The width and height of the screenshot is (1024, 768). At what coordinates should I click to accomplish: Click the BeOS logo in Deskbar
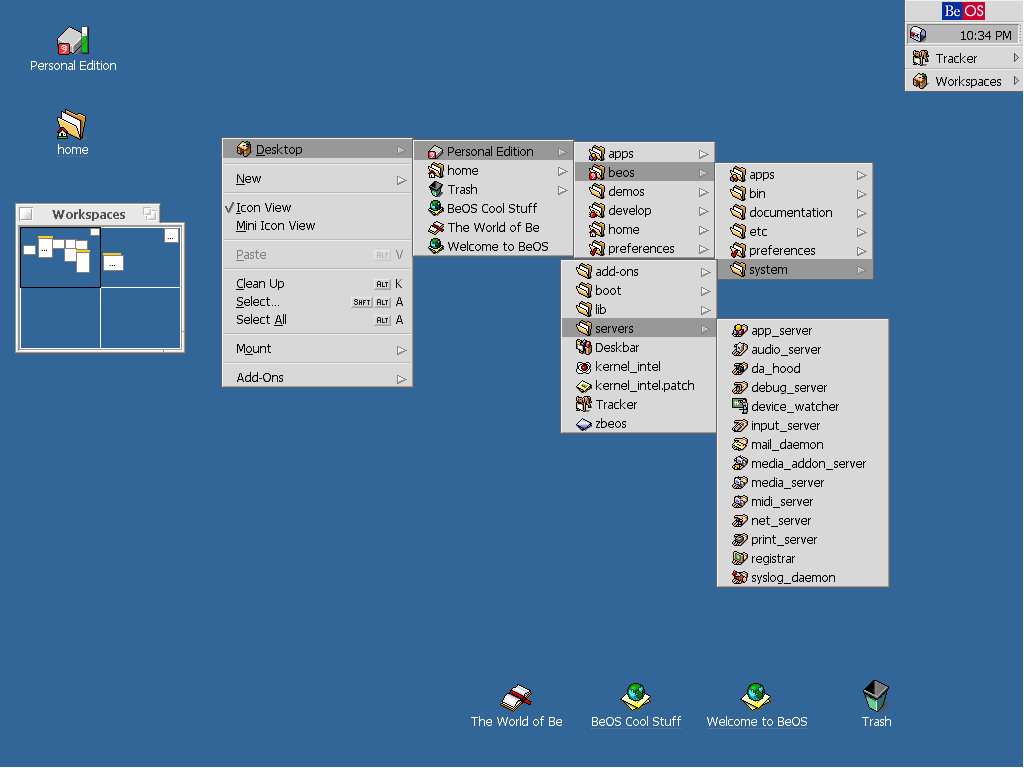tap(963, 11)
